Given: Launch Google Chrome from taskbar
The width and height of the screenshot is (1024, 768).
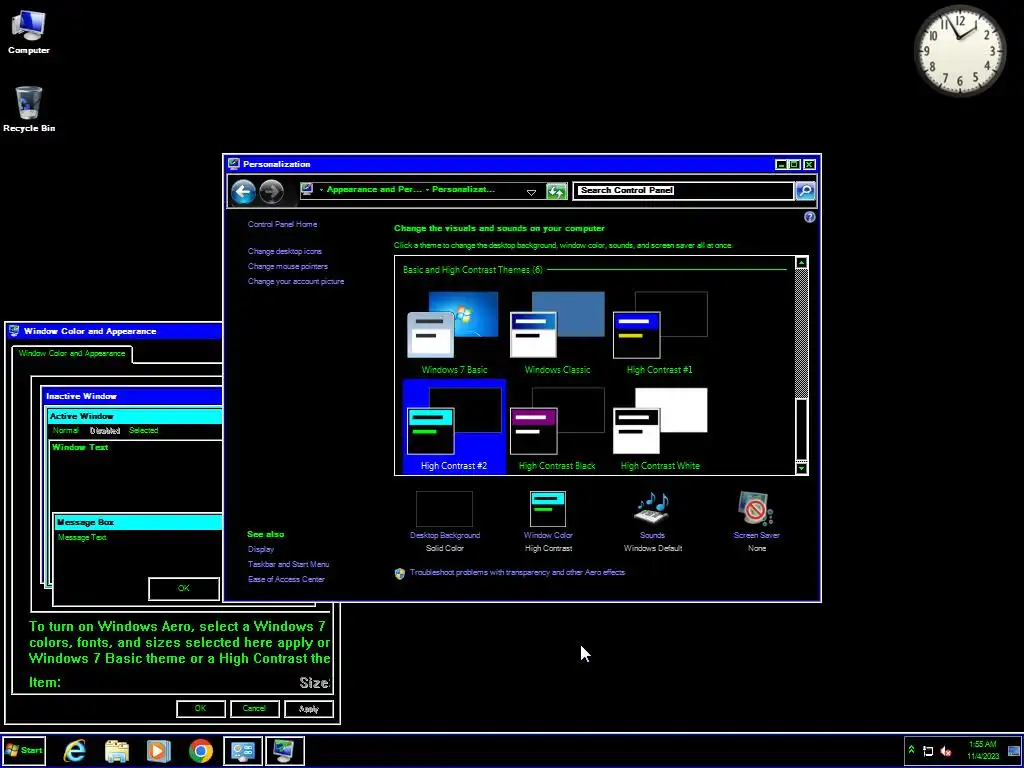Looking at the screenshot, I should coord(200,751).
